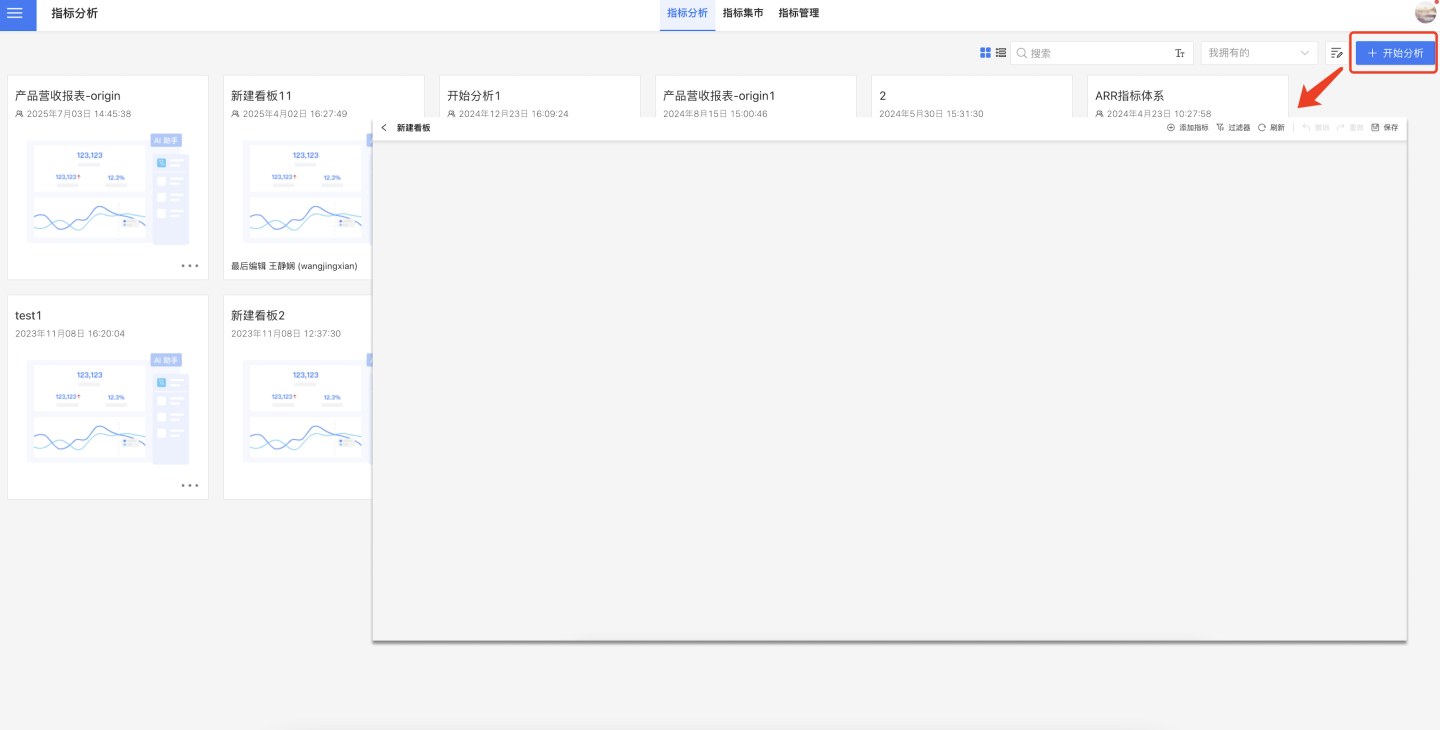Click back arrow beside 新建看板

pos(384,128)
